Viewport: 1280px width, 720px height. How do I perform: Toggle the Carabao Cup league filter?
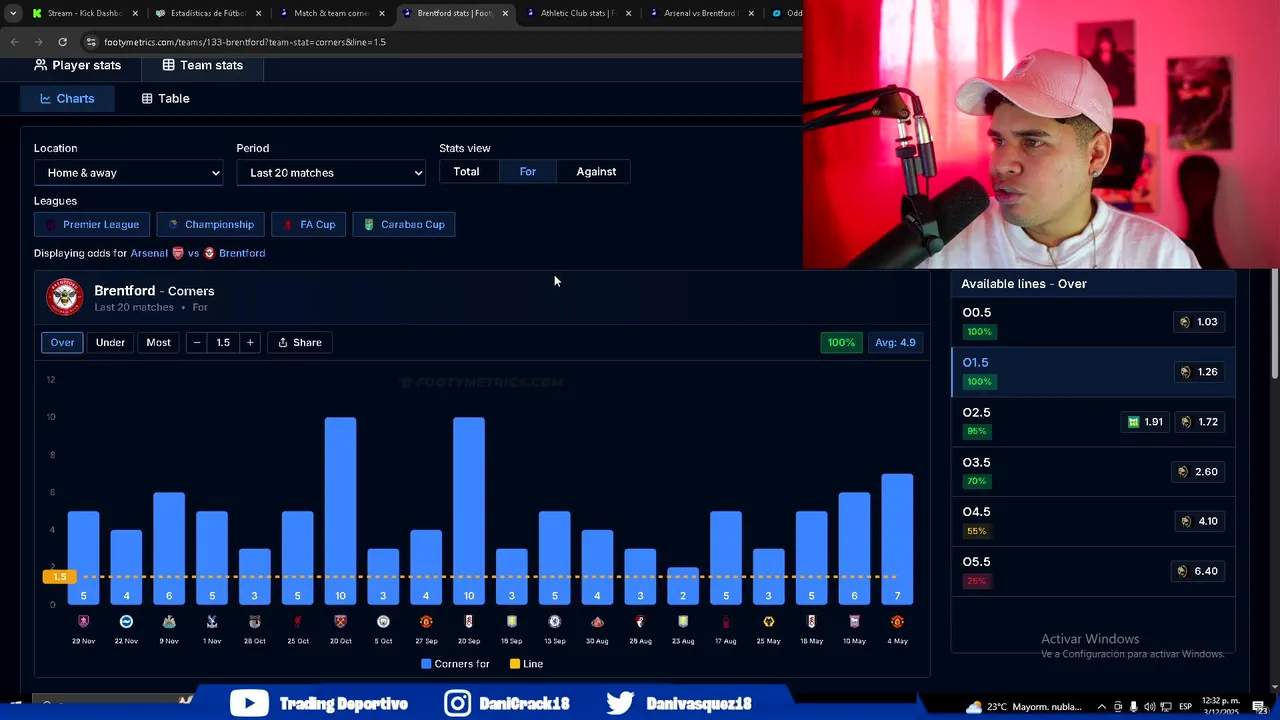click(404, 224)
